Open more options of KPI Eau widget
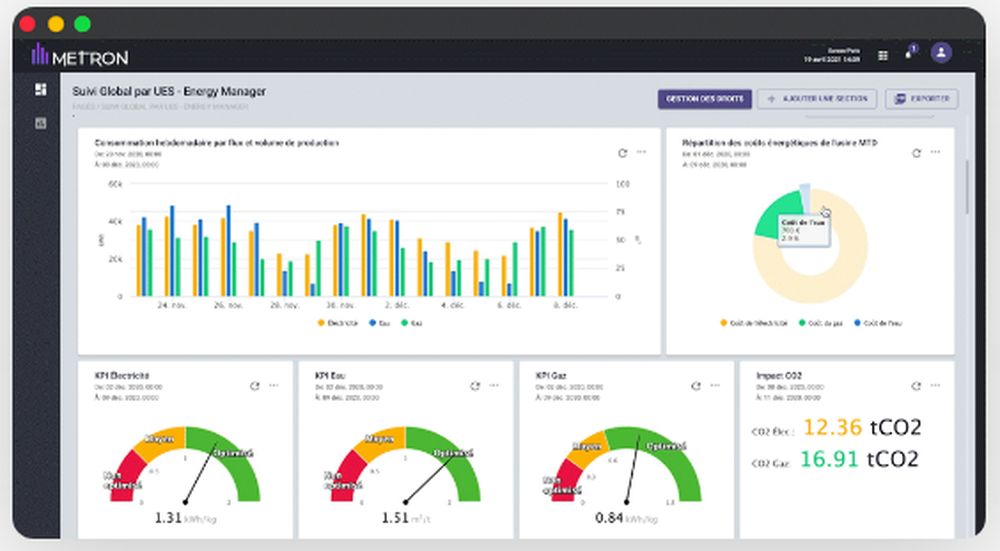The height and width of the screenshot is (551, 1000). click(x=494, y=385)
